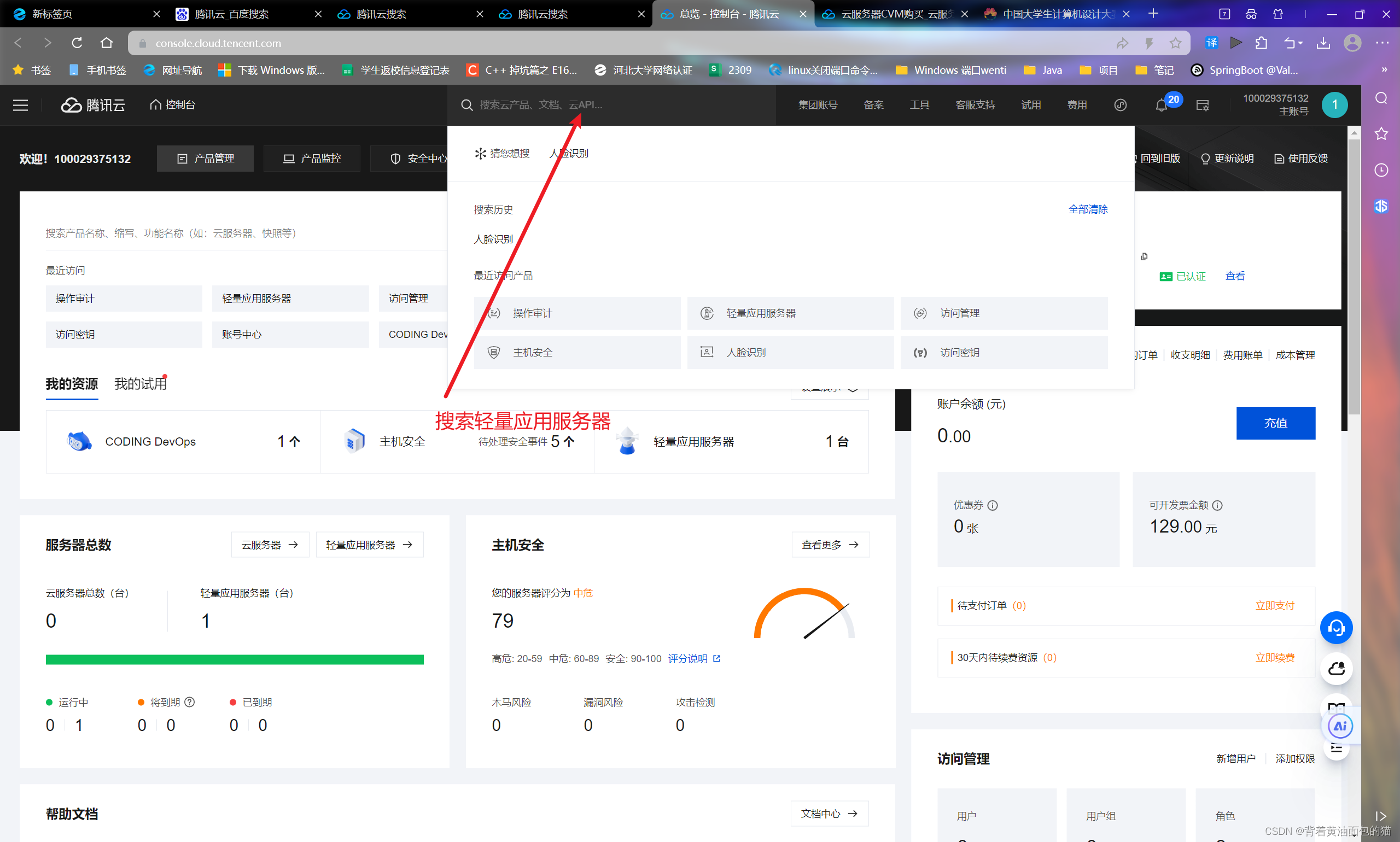
Task: Click 全部清除 to clear search history
Action: pyautogui.click(x=1087, y=209)
